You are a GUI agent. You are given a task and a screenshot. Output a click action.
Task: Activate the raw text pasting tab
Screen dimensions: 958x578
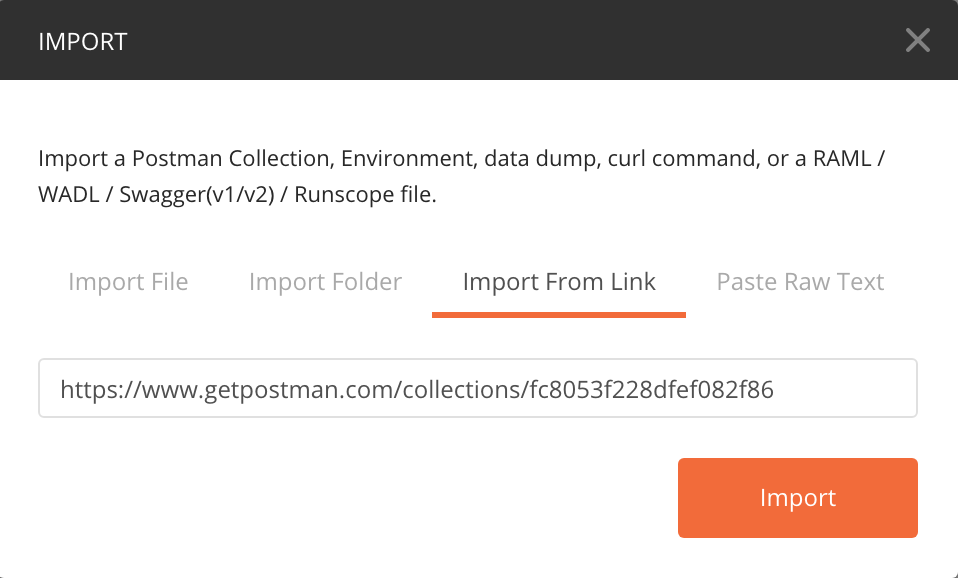pyautogui.click(x=800, y=282)
